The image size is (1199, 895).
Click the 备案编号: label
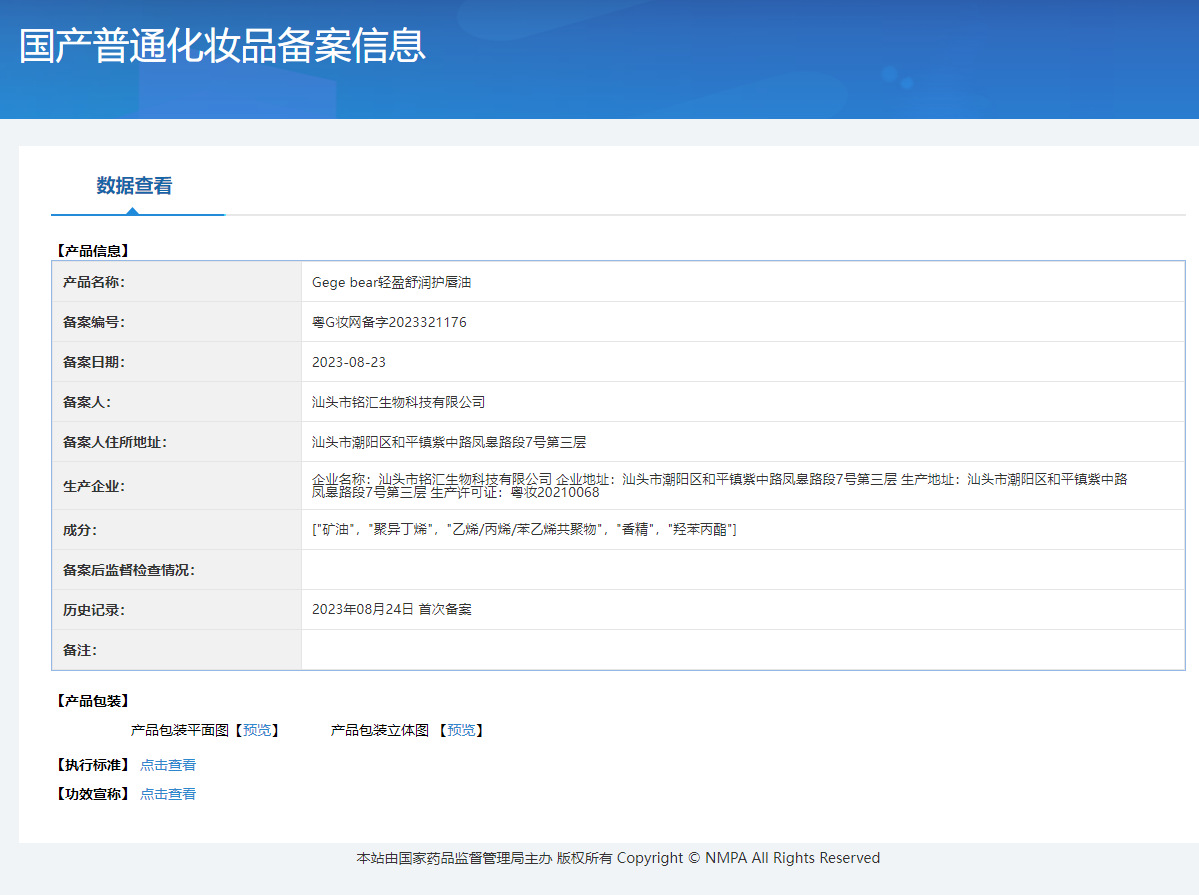click(x=93, y=322)
